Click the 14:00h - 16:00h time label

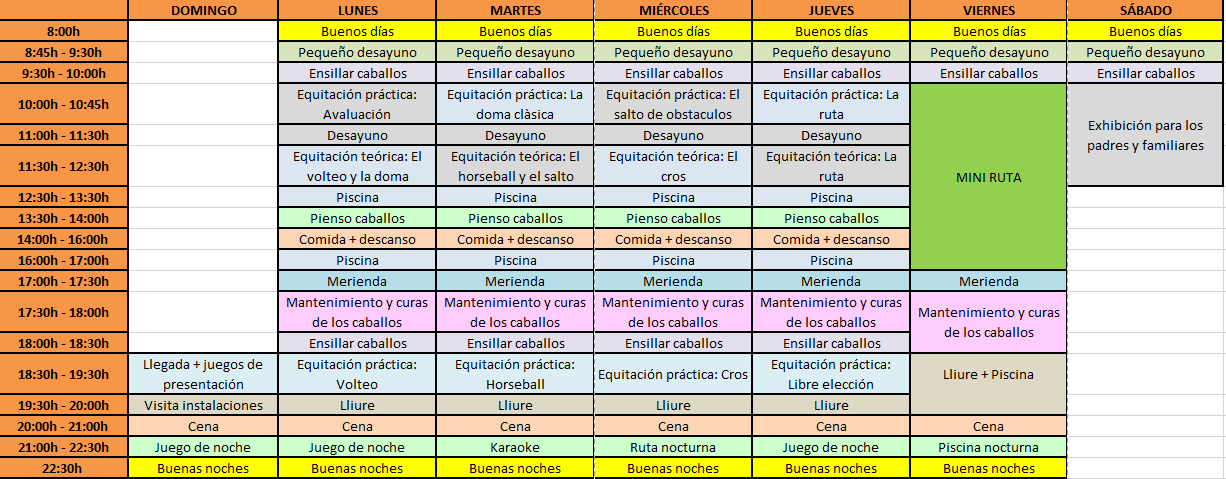click(64, 239)
